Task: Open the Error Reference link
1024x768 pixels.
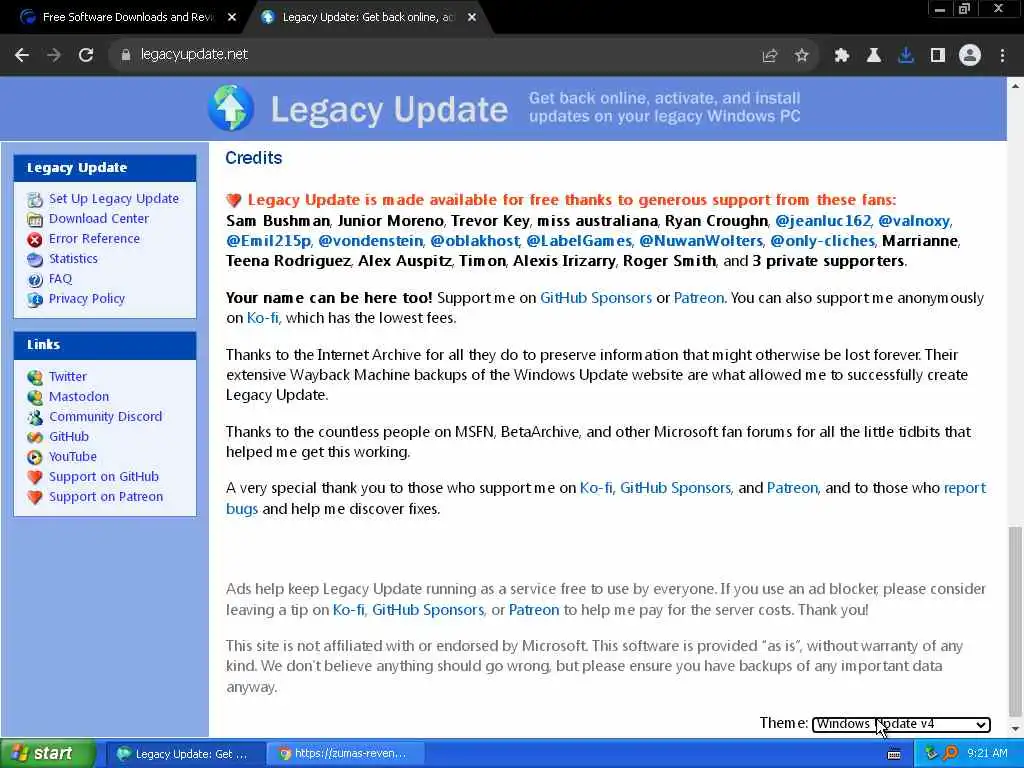Action: pos(94,239)
